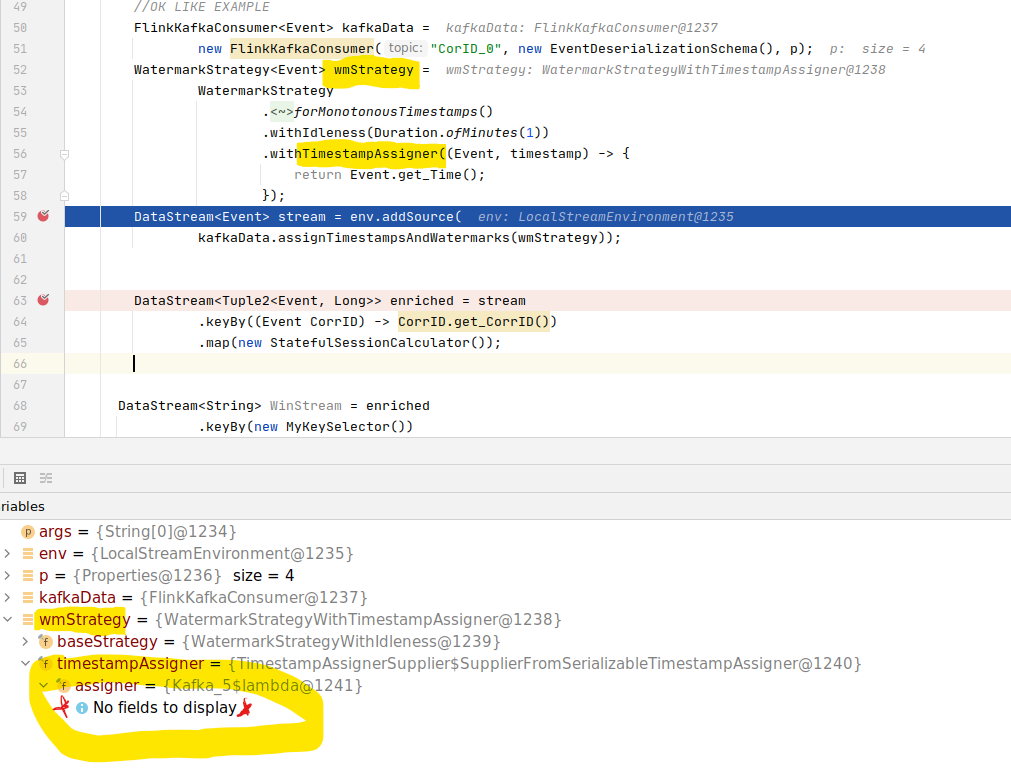
Task: Toggle the breakpoint on line 59
Action: point(43,216)
